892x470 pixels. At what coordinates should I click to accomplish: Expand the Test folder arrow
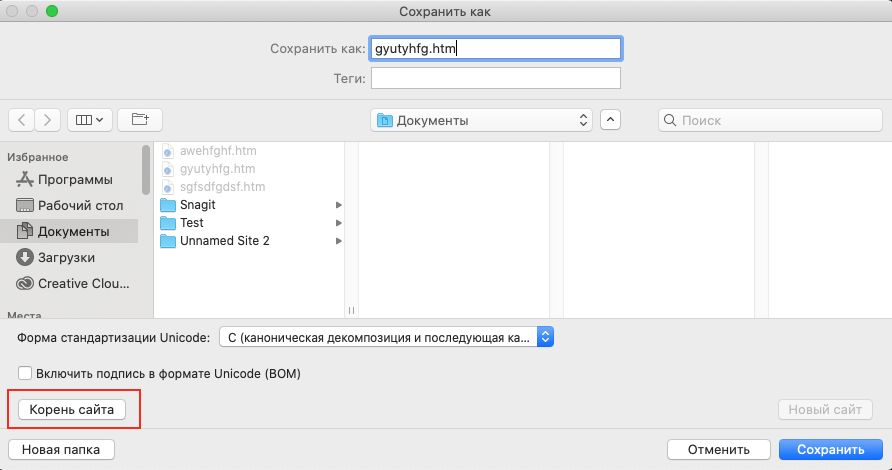pos(339,223)
